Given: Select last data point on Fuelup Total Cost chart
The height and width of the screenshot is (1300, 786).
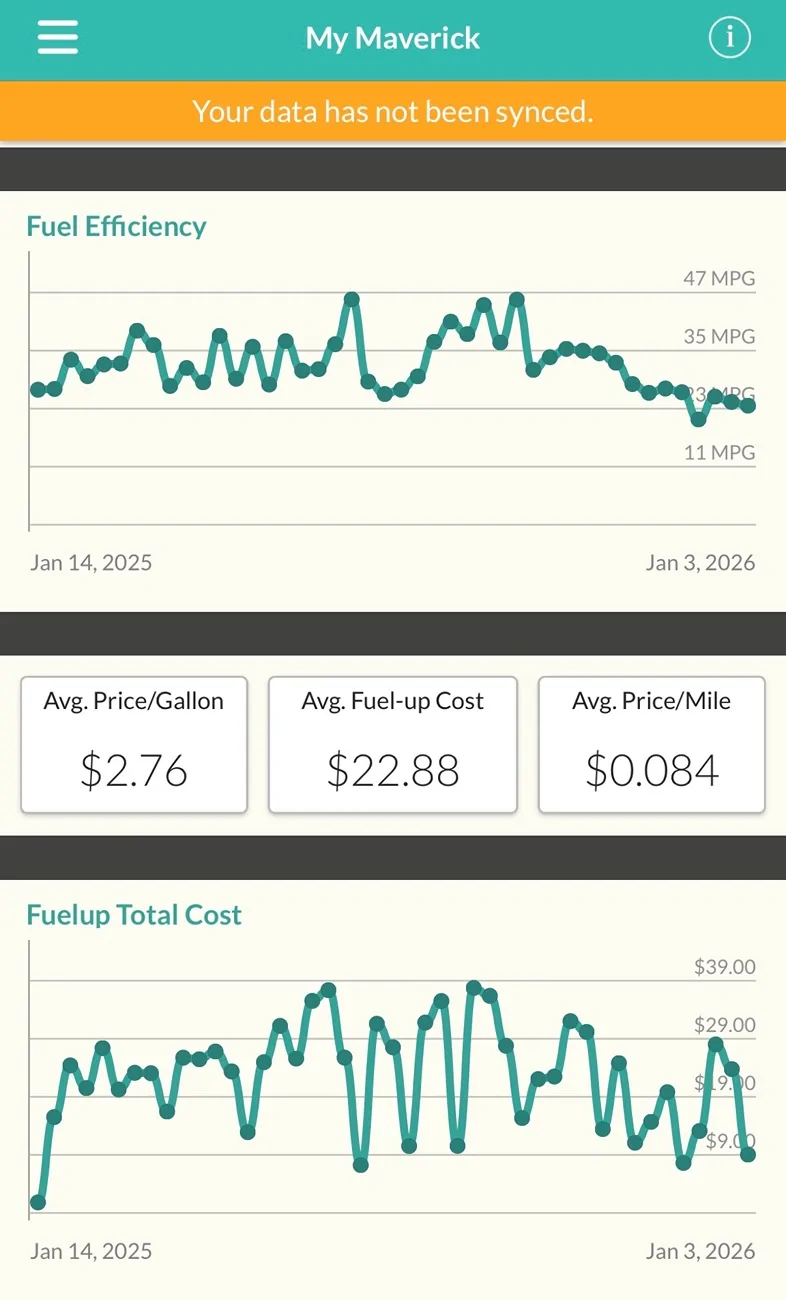Looking at the screenshot, I should point(747,1154).
